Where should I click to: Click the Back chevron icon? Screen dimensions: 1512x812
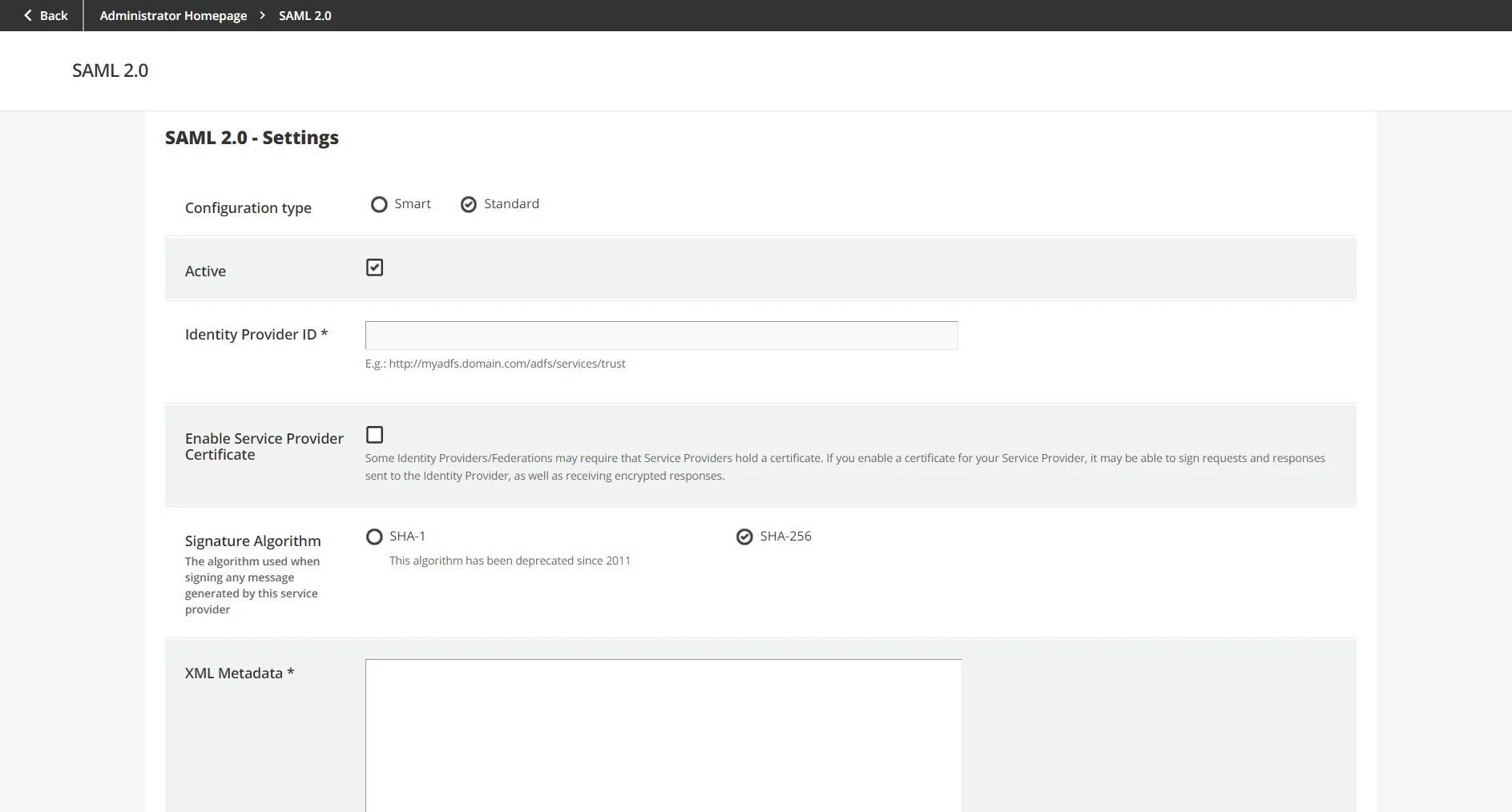[x=26, y=15]
